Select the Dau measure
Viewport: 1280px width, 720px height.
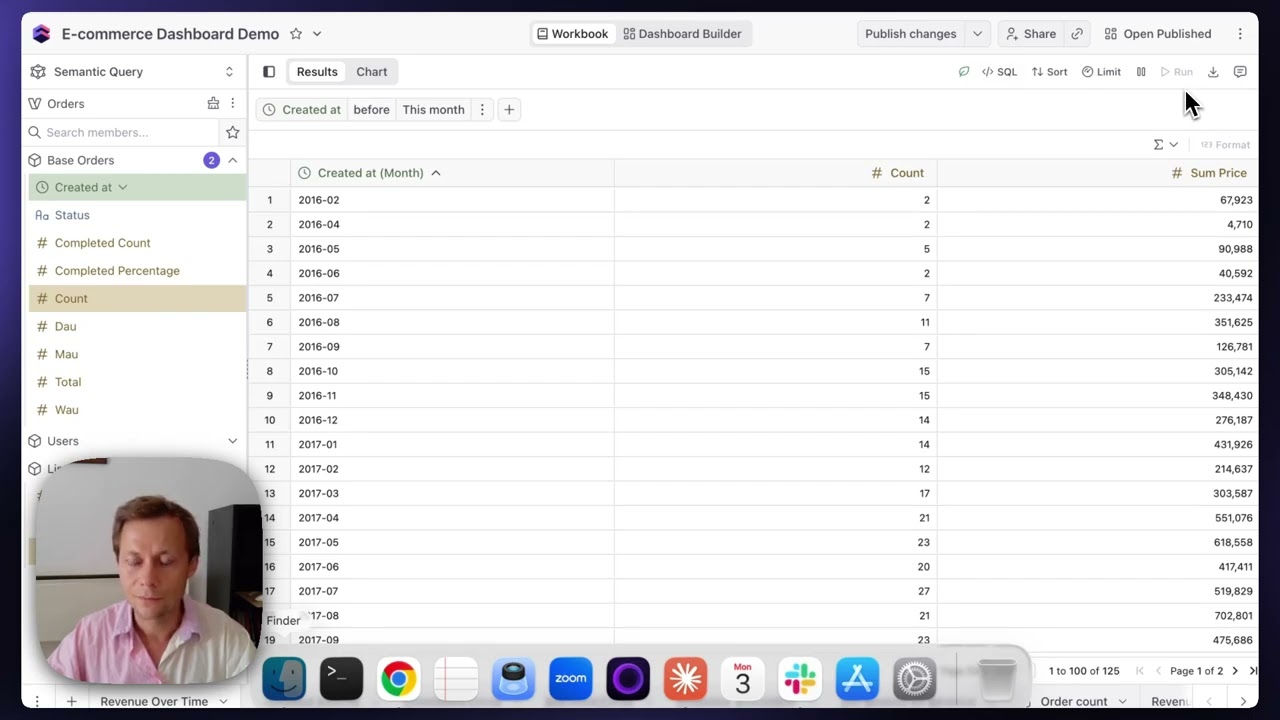coord(137,326)
